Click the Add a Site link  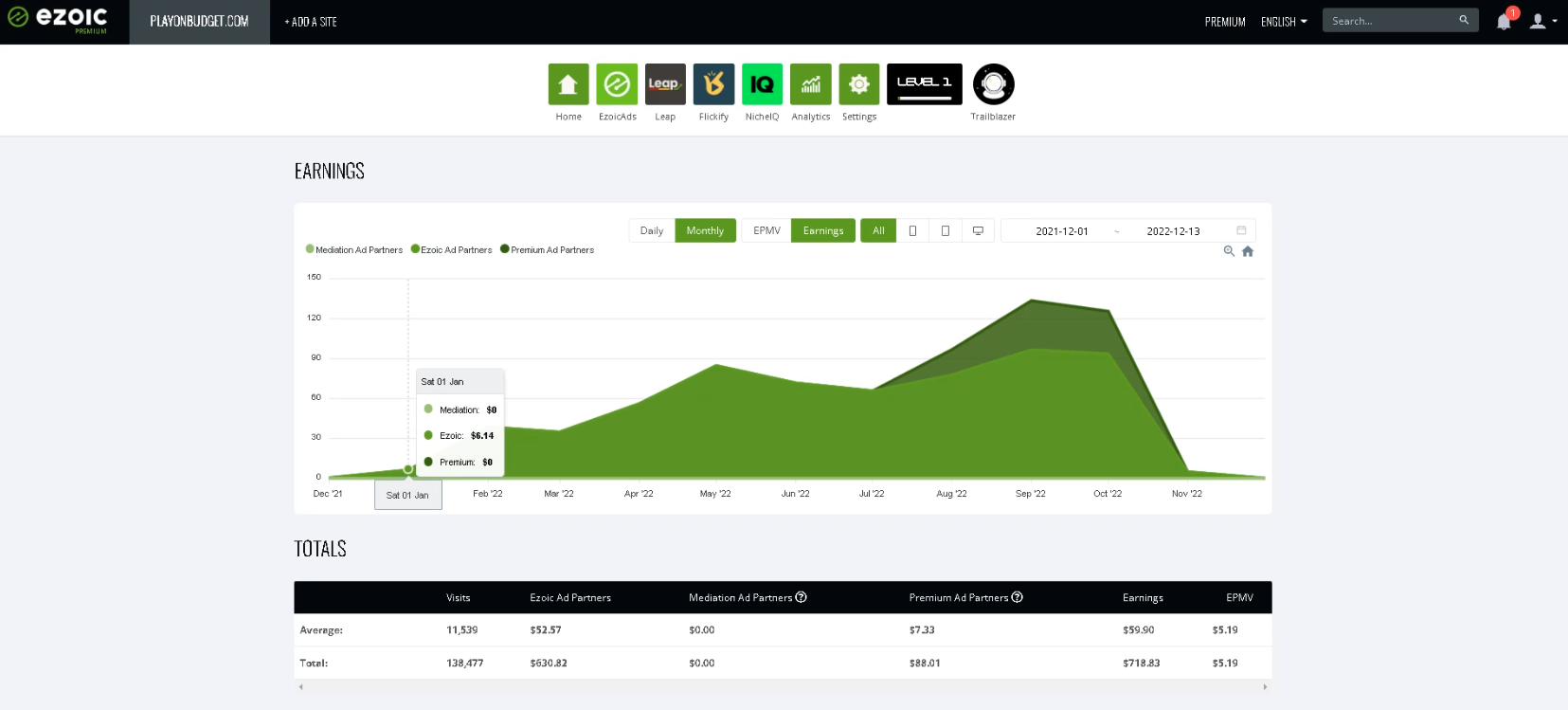point(311,22)
